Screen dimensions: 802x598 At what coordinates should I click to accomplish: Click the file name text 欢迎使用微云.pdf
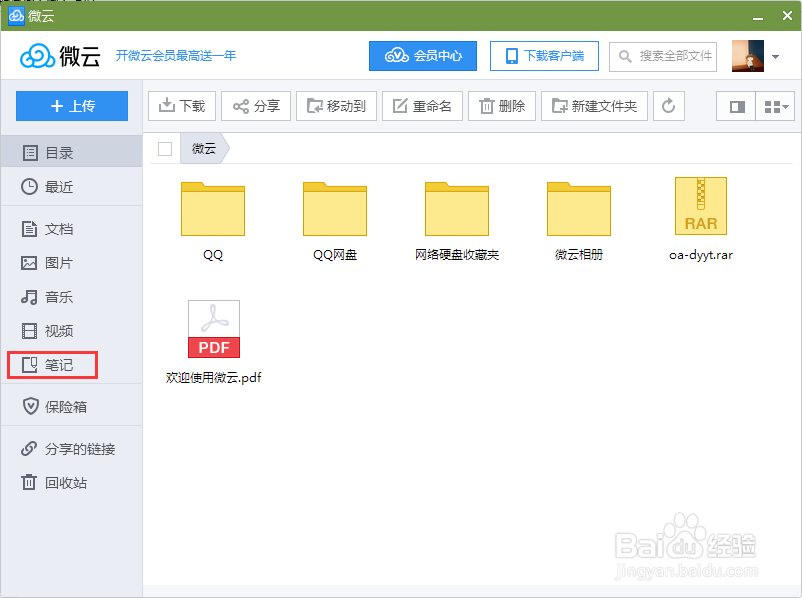214,378
